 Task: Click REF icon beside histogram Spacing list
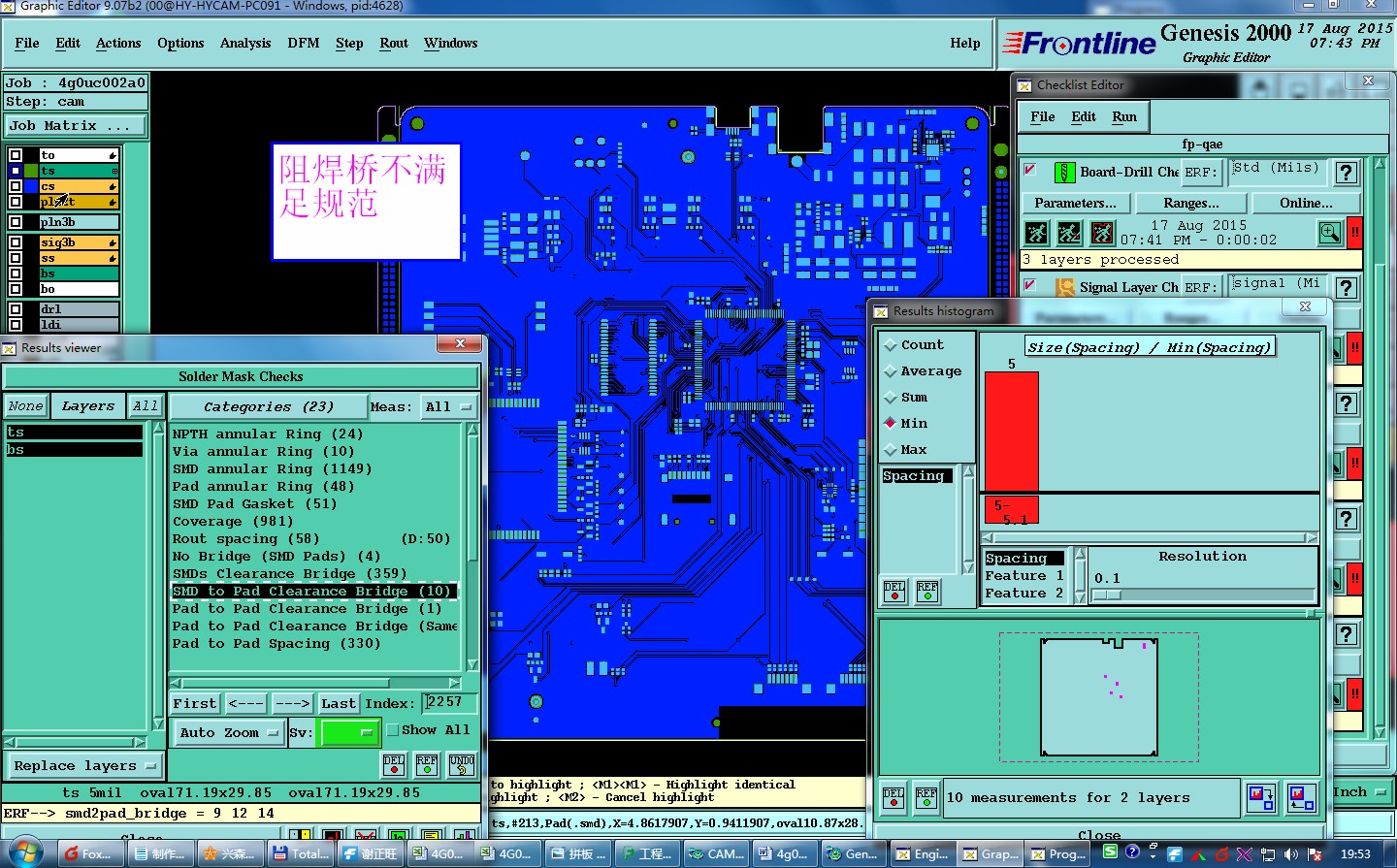927,591
